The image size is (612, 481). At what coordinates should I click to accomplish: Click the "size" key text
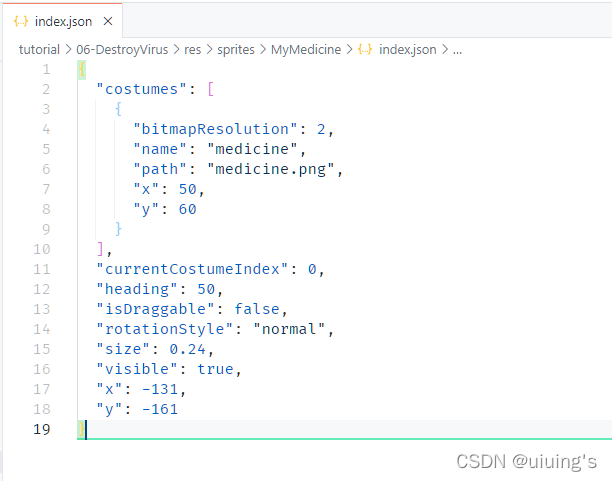(x=123, y=349)
